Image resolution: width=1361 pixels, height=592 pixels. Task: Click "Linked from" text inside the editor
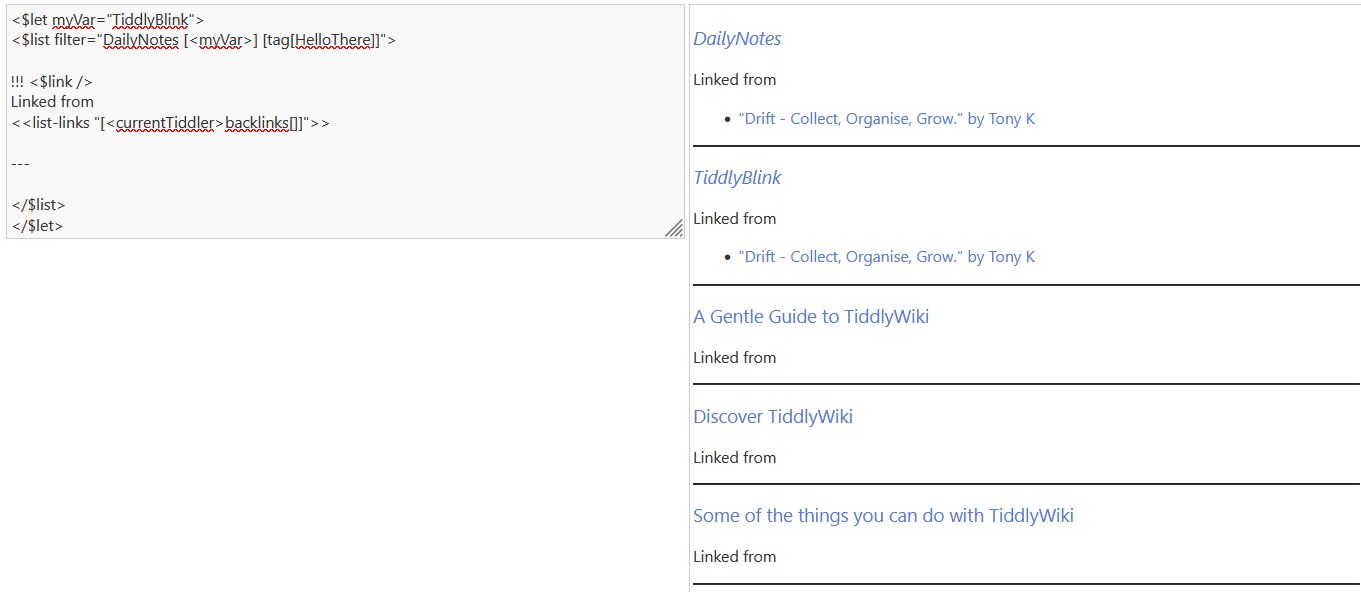tap(52, 102)
